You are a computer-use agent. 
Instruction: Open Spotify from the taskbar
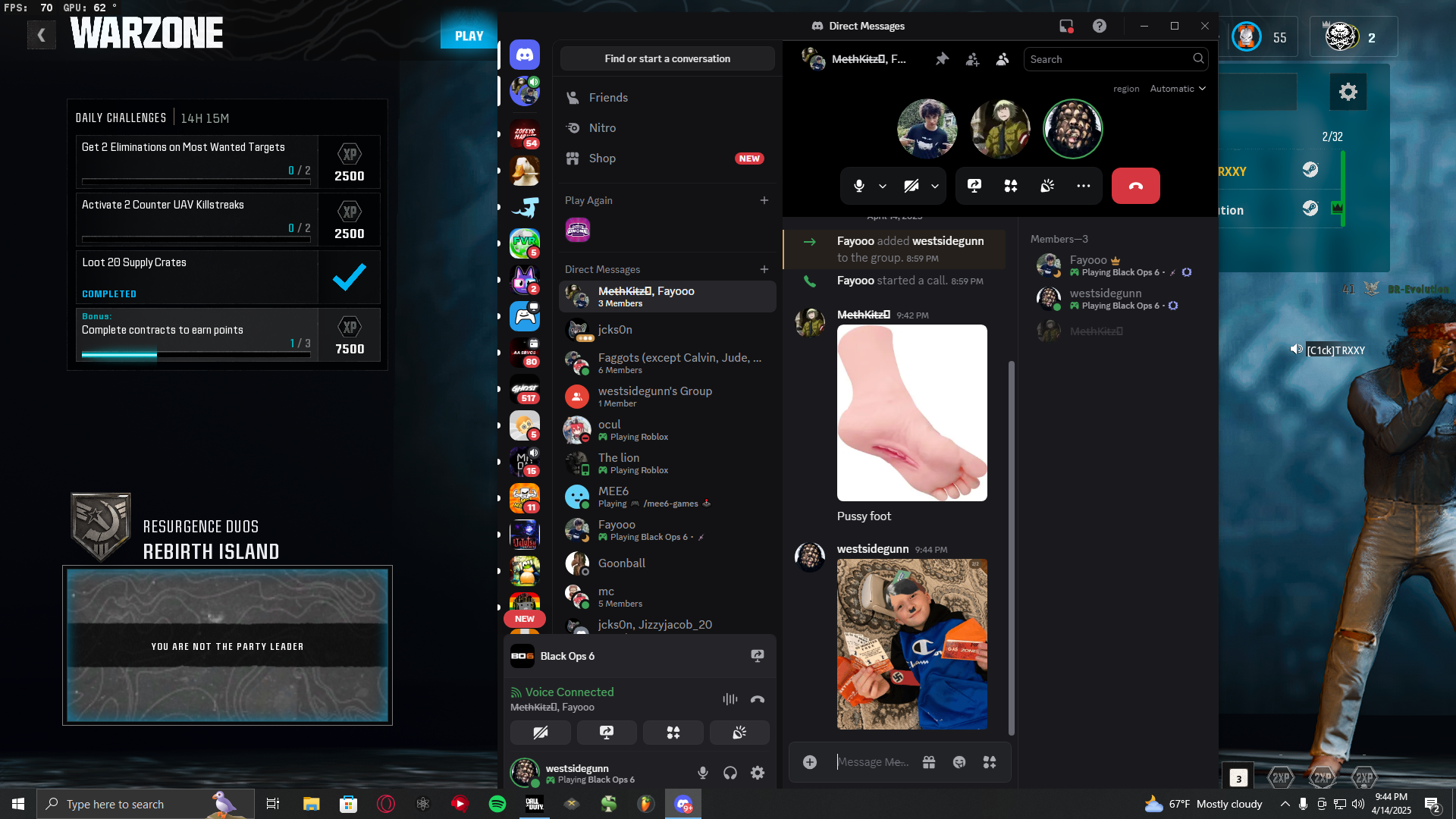(x=497, y=804)
